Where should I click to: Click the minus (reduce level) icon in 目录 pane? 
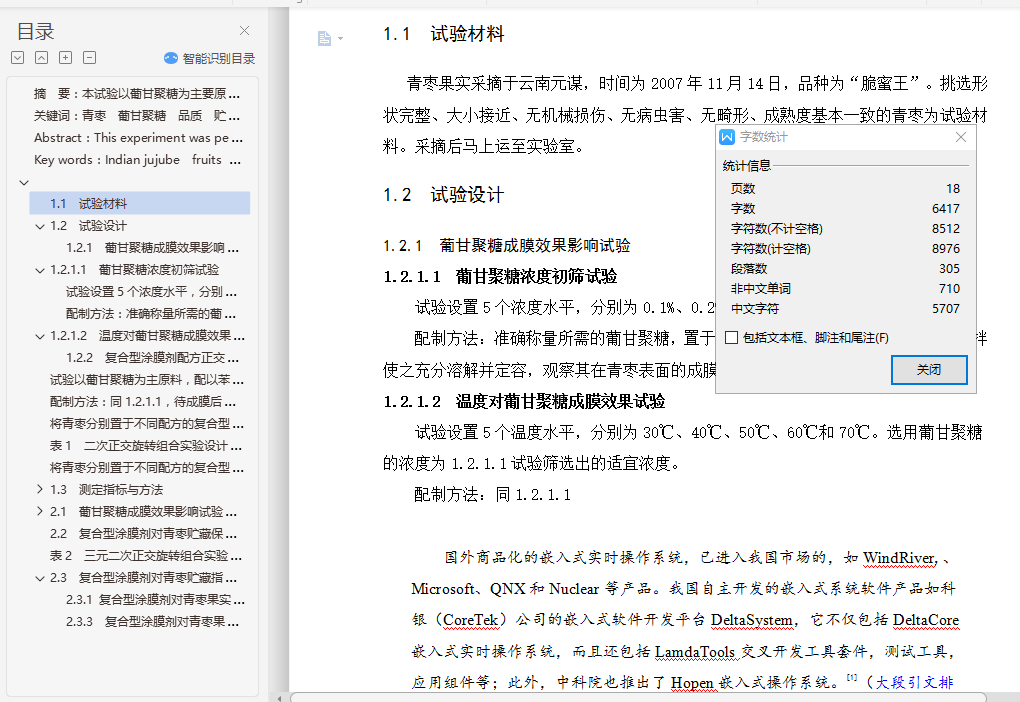pyautogui.click(x=90, y=58)
